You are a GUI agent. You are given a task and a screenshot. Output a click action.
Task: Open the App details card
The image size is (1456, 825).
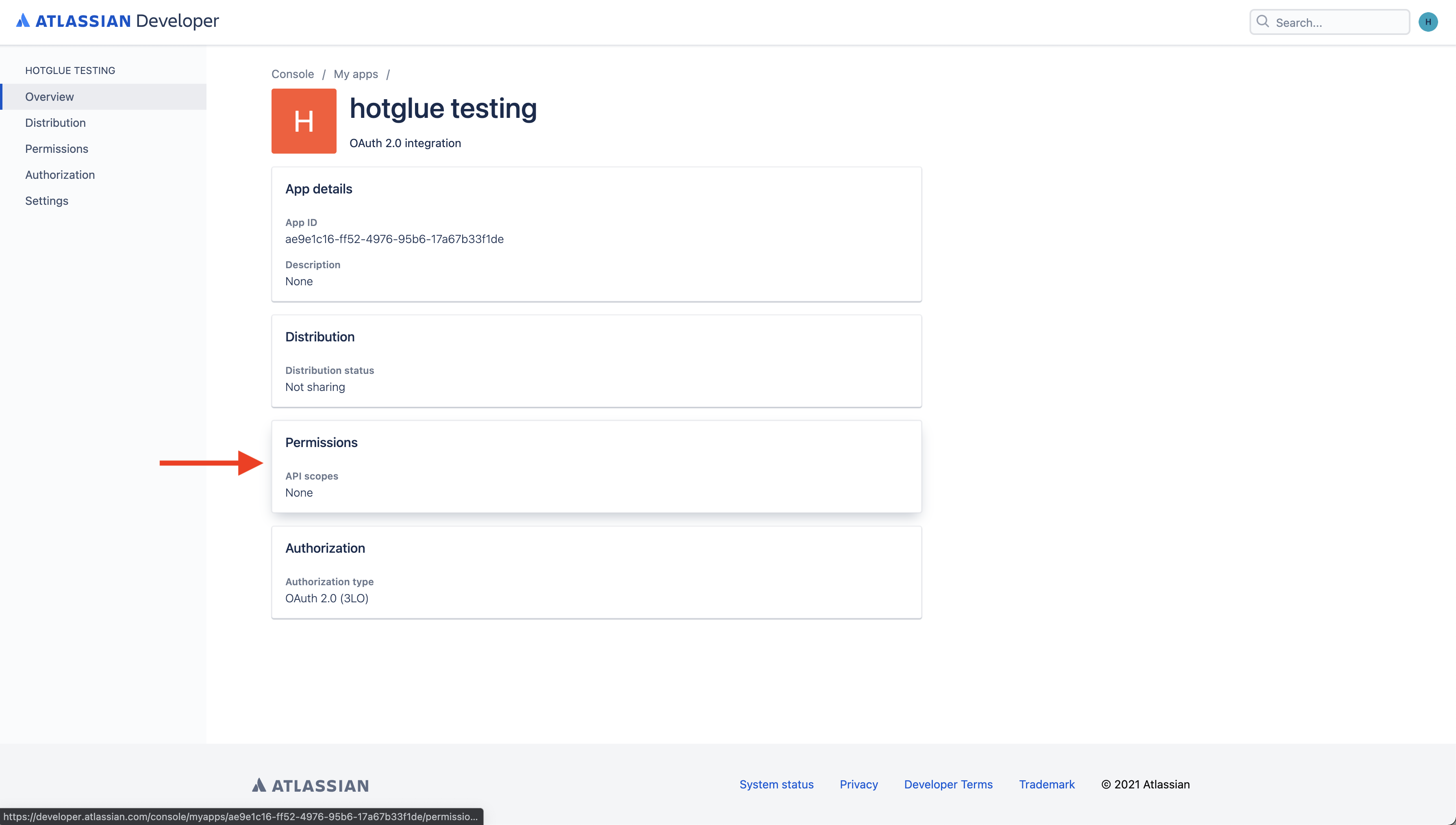(596, 234)
